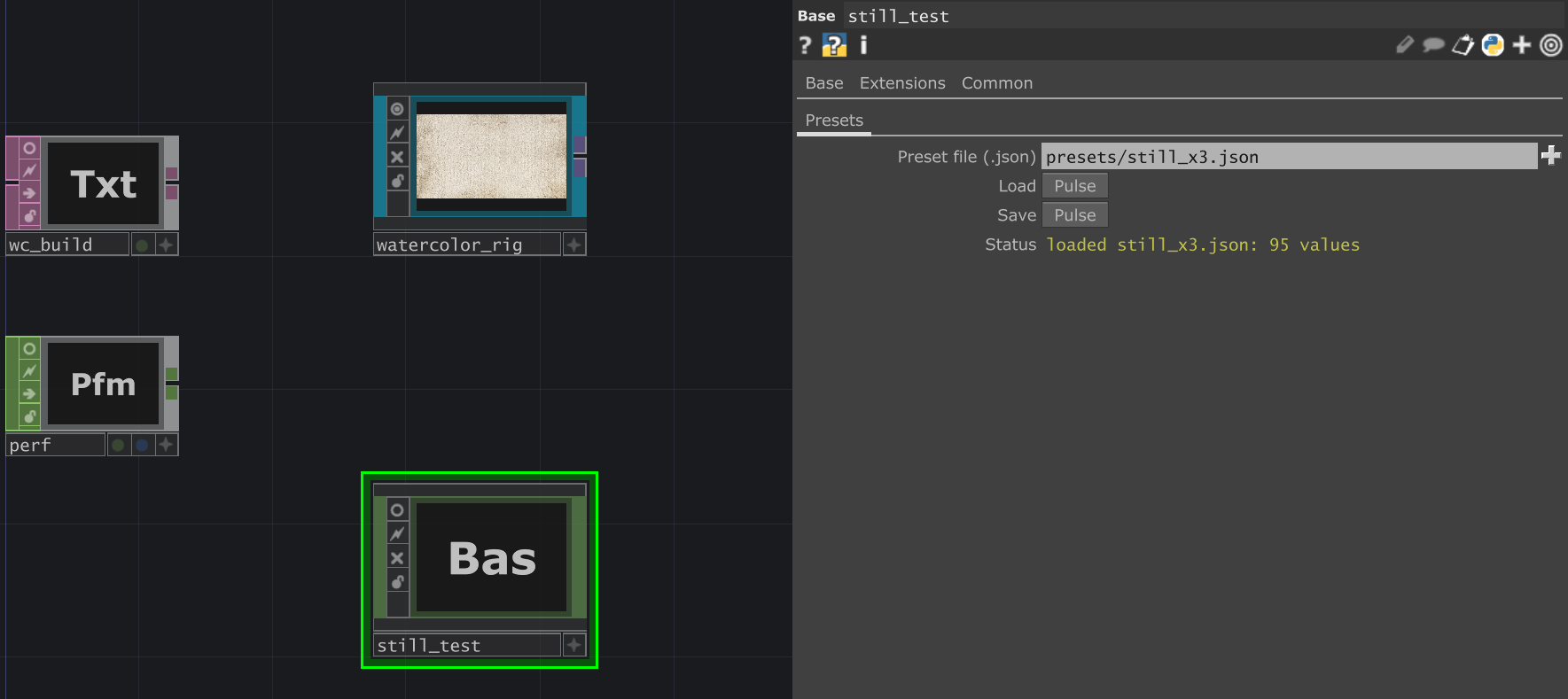Click the blue dot flag under perf

click(142, 445)
